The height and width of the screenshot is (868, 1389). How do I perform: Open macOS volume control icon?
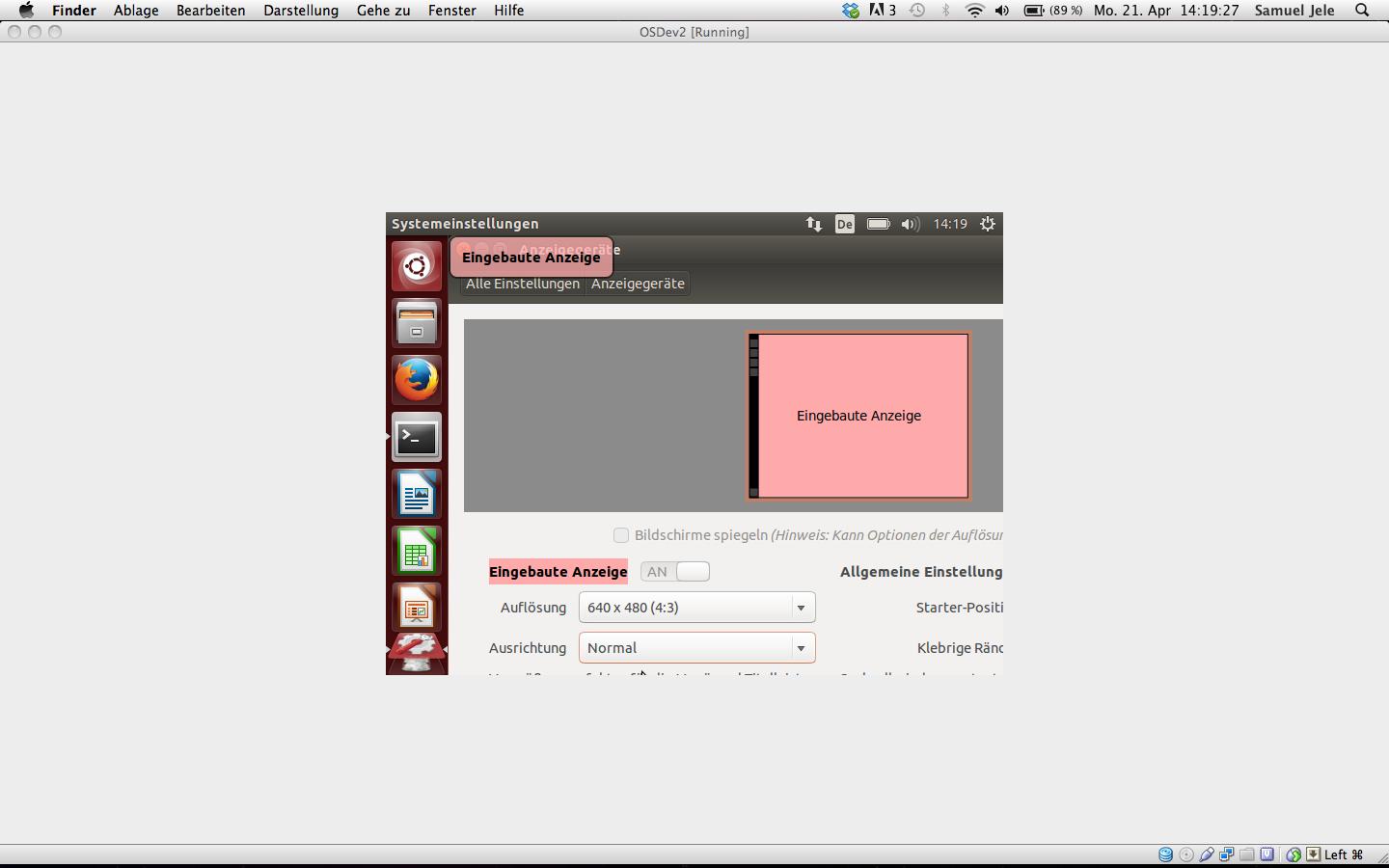click(x=1003, y=11)
